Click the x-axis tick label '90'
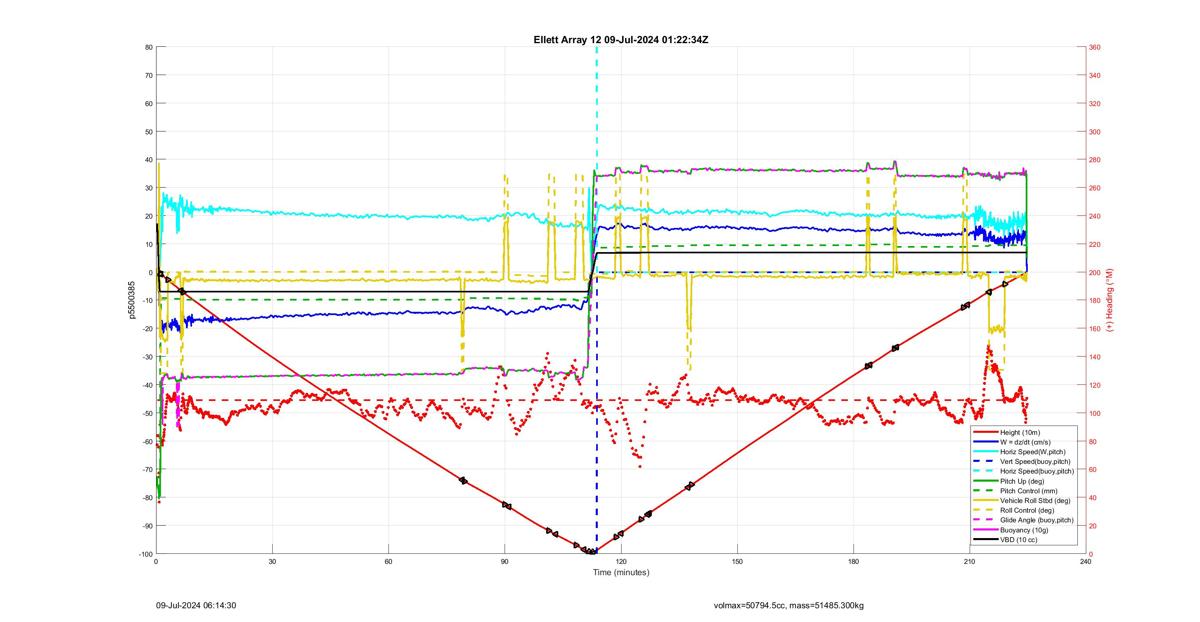Screen dimensions: 1200x622 click(504, 561)
